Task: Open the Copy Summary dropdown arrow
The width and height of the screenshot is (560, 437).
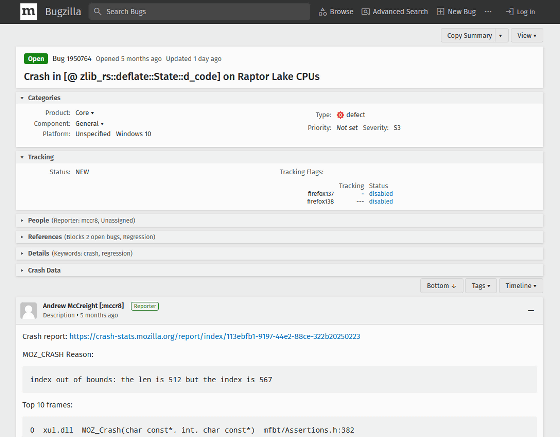Action: (x=501, y=36)
